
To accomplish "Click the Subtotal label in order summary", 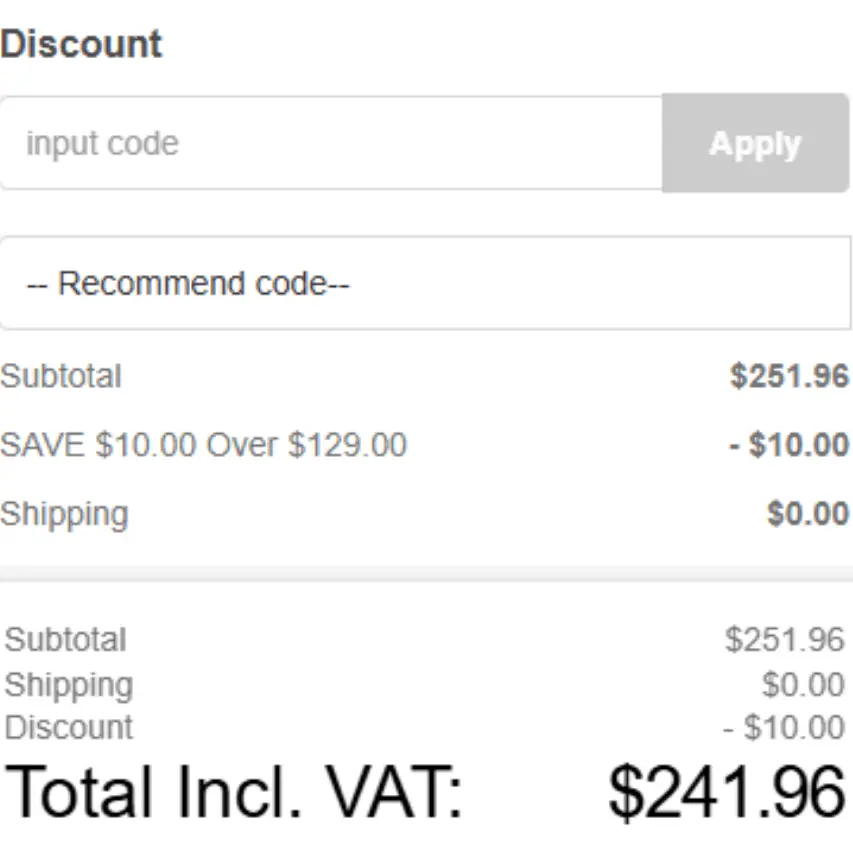I will point(61,376).
